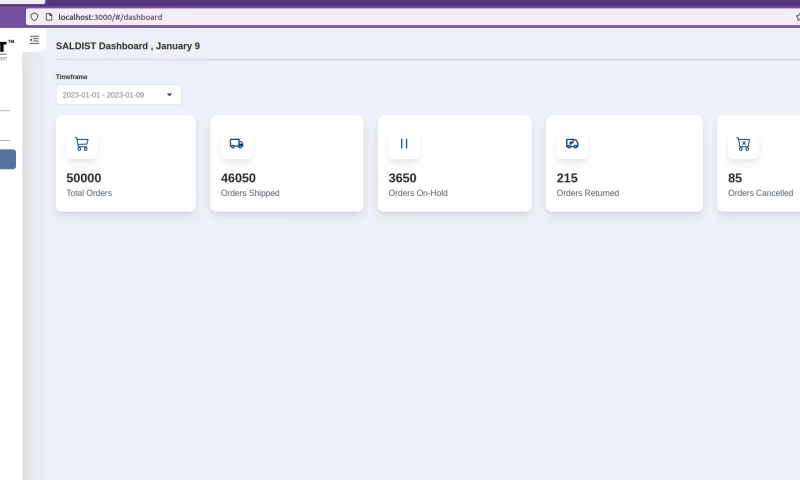The width and height of the screenshot is (800, 480).
Task: Open the Timeframe date range dropdown
Action: [x=118, y=95]
